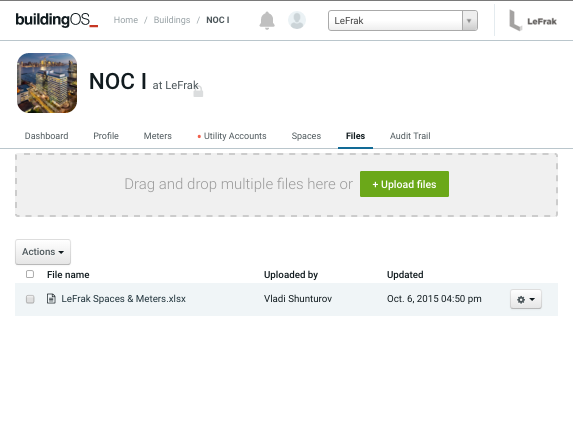This screenshot has height=437, width=573.
Task: Select the Meters tab
Action: coord(158,136)
